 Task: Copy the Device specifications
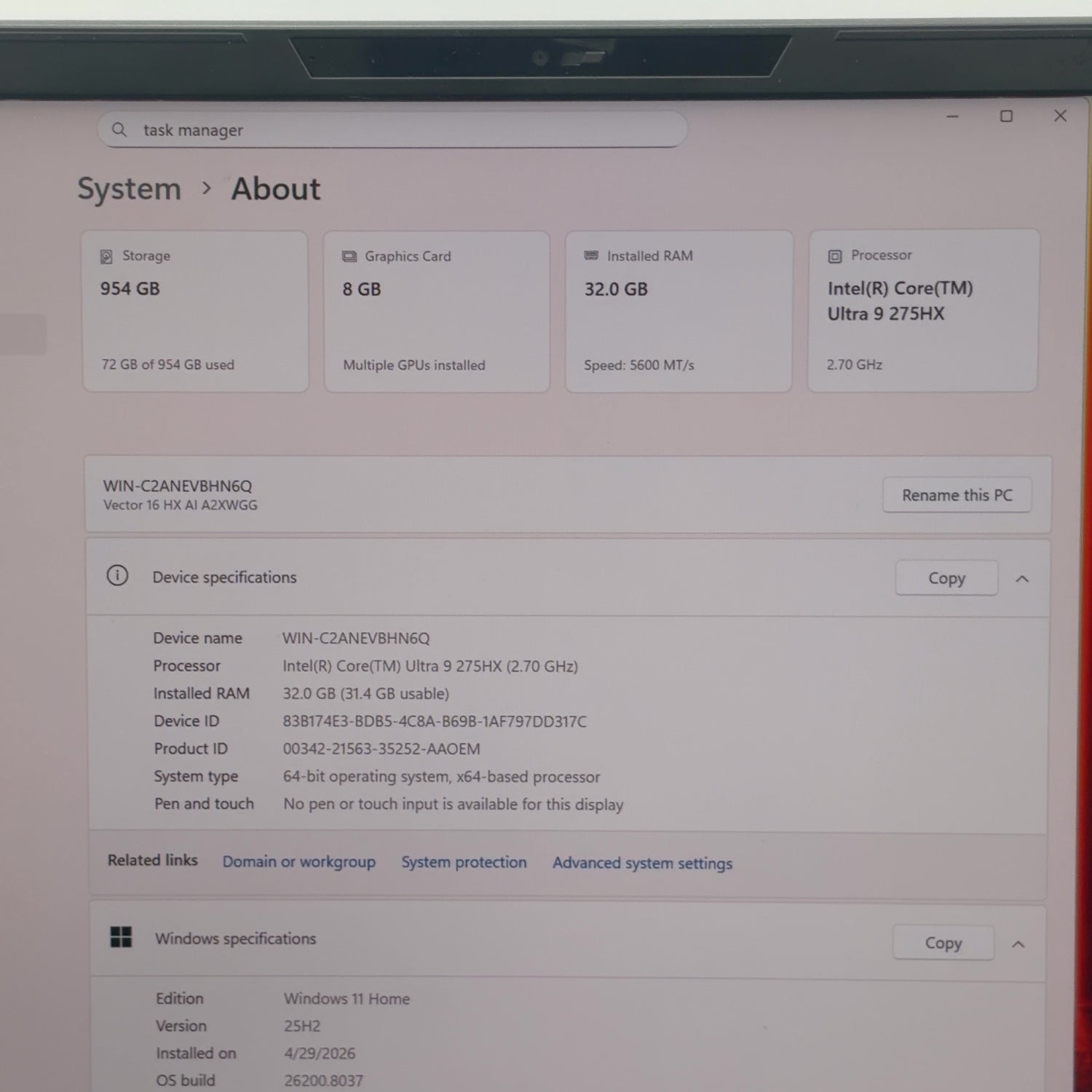pos(946,578)
